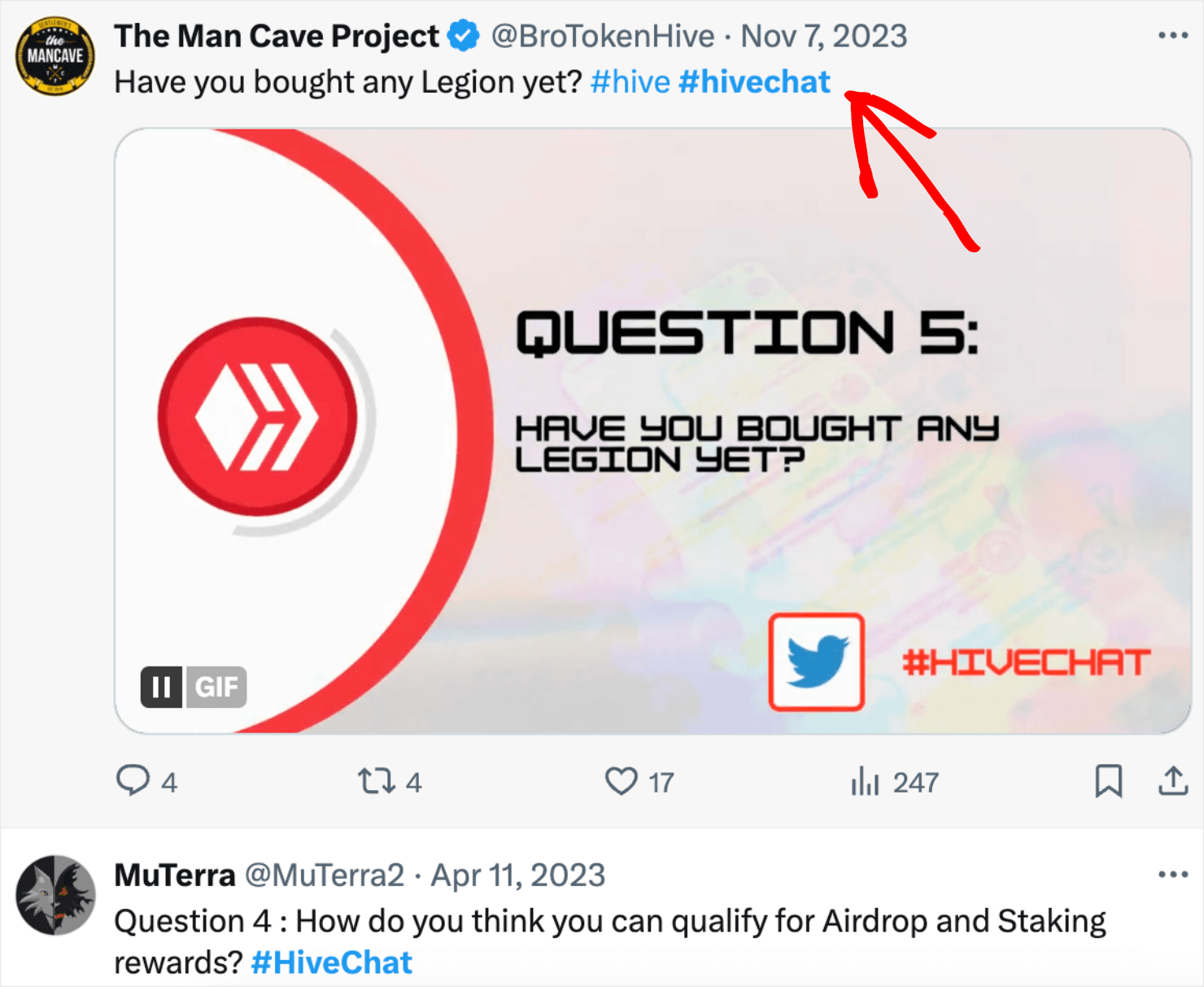View analytics via the 247 views icon
Viewport: 1204px width, 987px height.
[866, 781]
